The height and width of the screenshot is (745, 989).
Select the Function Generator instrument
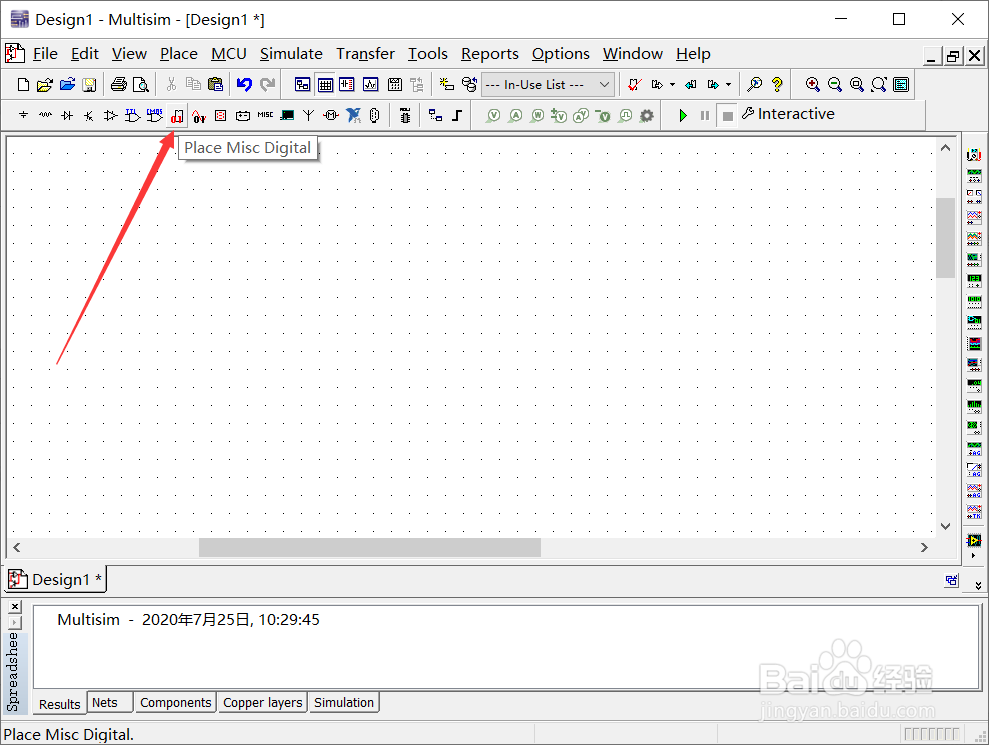(974, 175)
